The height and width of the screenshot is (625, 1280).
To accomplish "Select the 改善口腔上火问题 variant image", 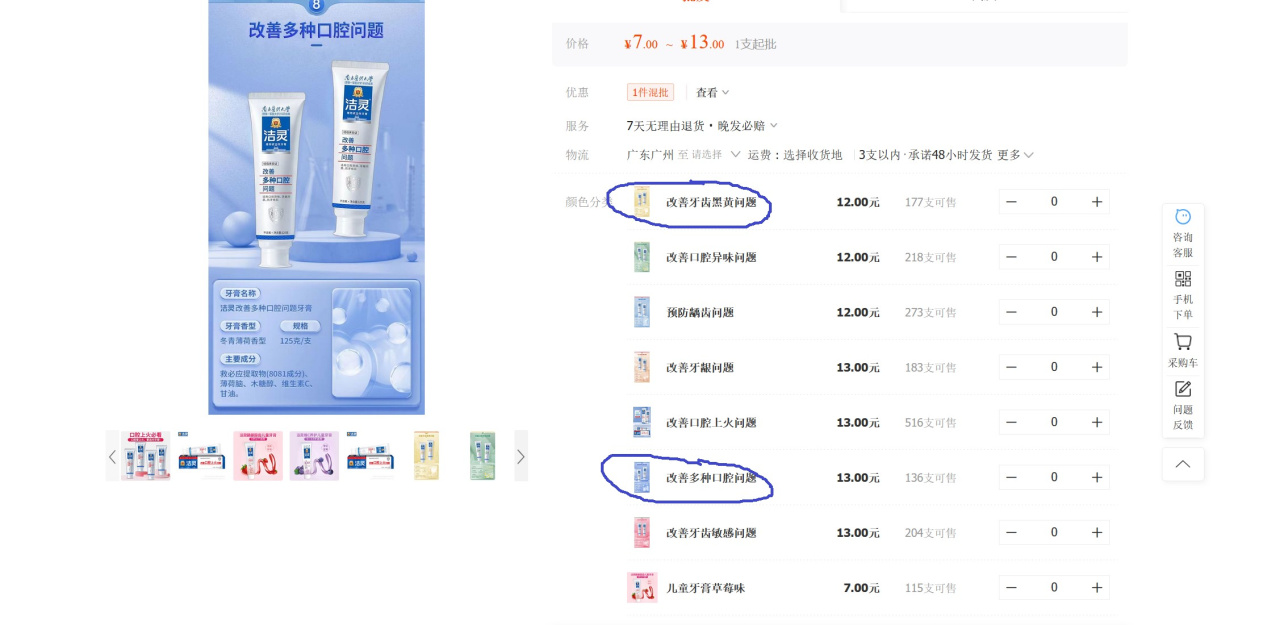I will tap(642, 422).
